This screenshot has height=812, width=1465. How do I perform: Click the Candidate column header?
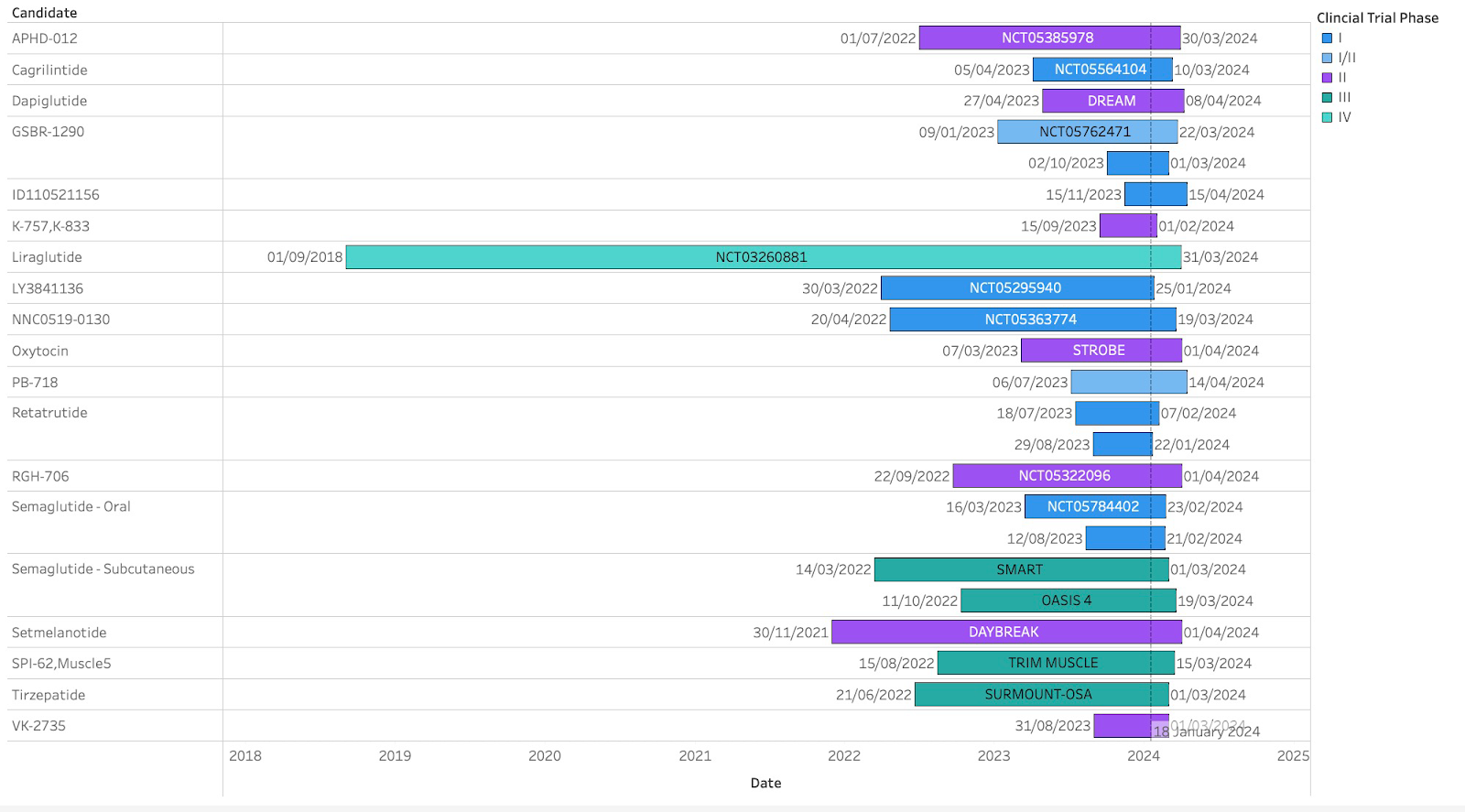coord(44,13)
